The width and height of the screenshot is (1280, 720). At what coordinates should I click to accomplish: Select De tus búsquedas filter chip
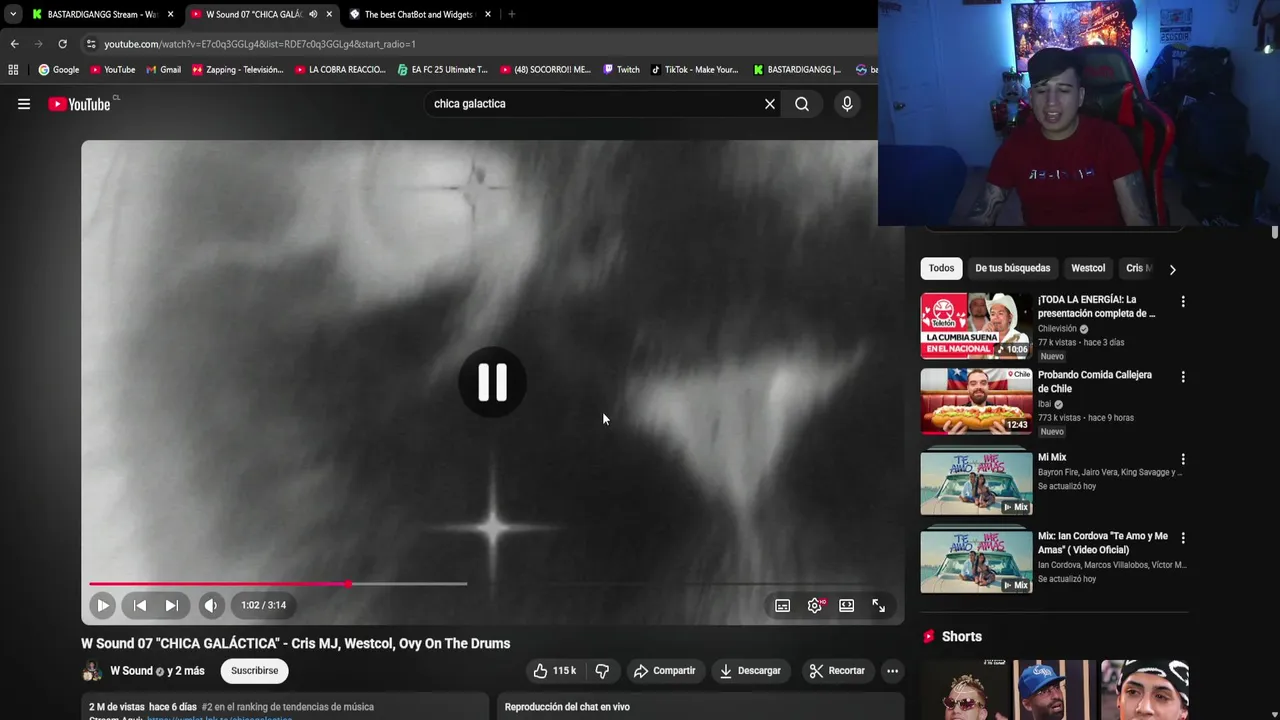tap(1013, 268)
